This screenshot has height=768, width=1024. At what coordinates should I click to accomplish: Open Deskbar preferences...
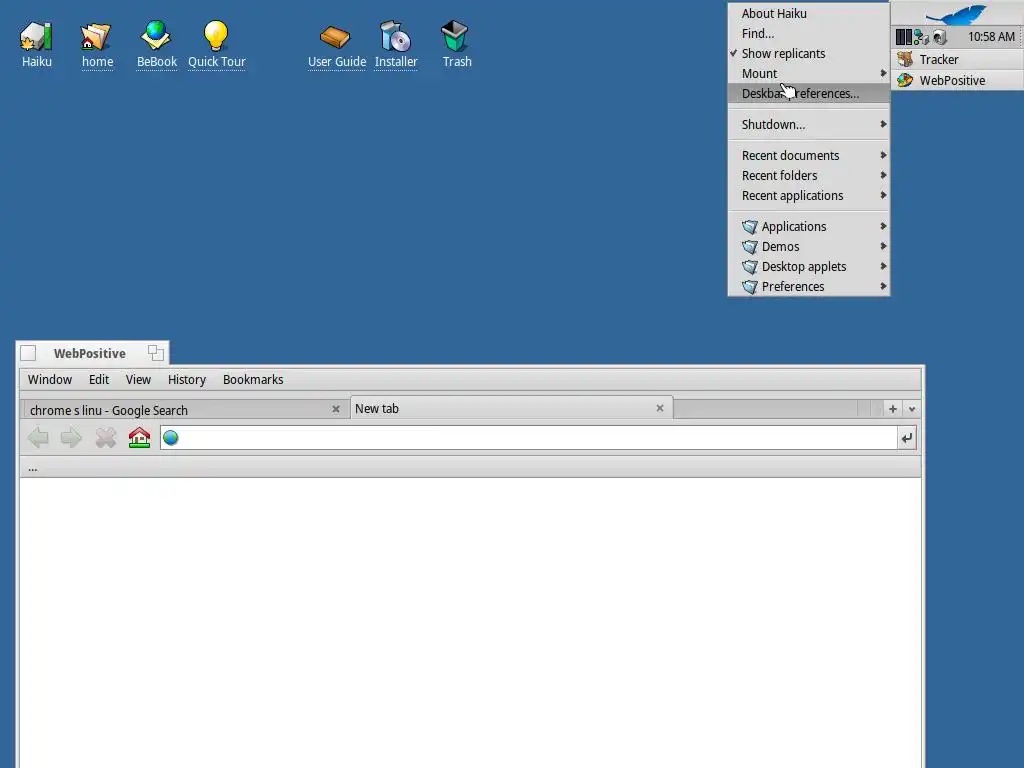(x=808, y=93)
